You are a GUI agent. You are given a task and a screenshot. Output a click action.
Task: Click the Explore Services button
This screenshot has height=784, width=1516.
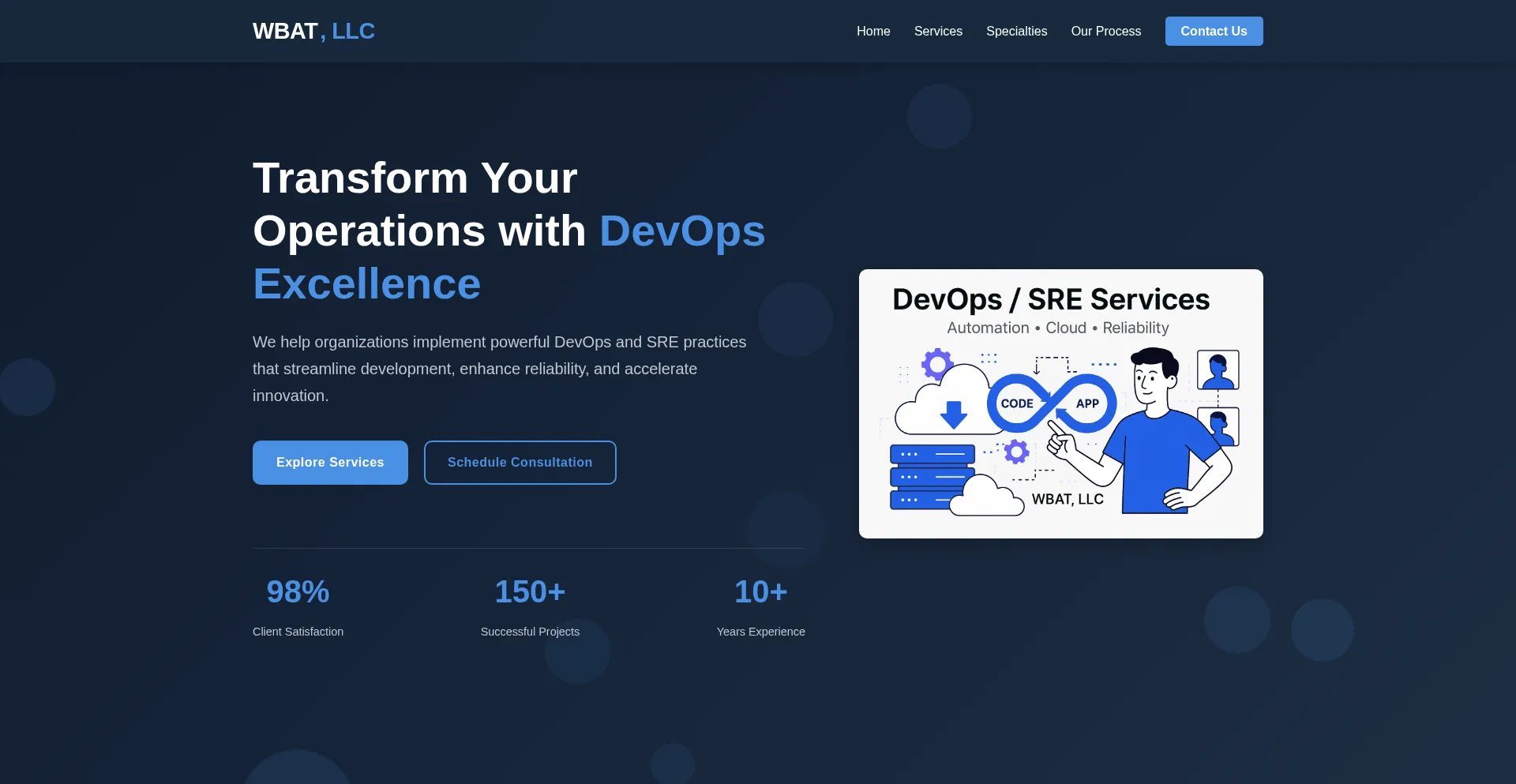pyautogui.click(x=330, y=463)
